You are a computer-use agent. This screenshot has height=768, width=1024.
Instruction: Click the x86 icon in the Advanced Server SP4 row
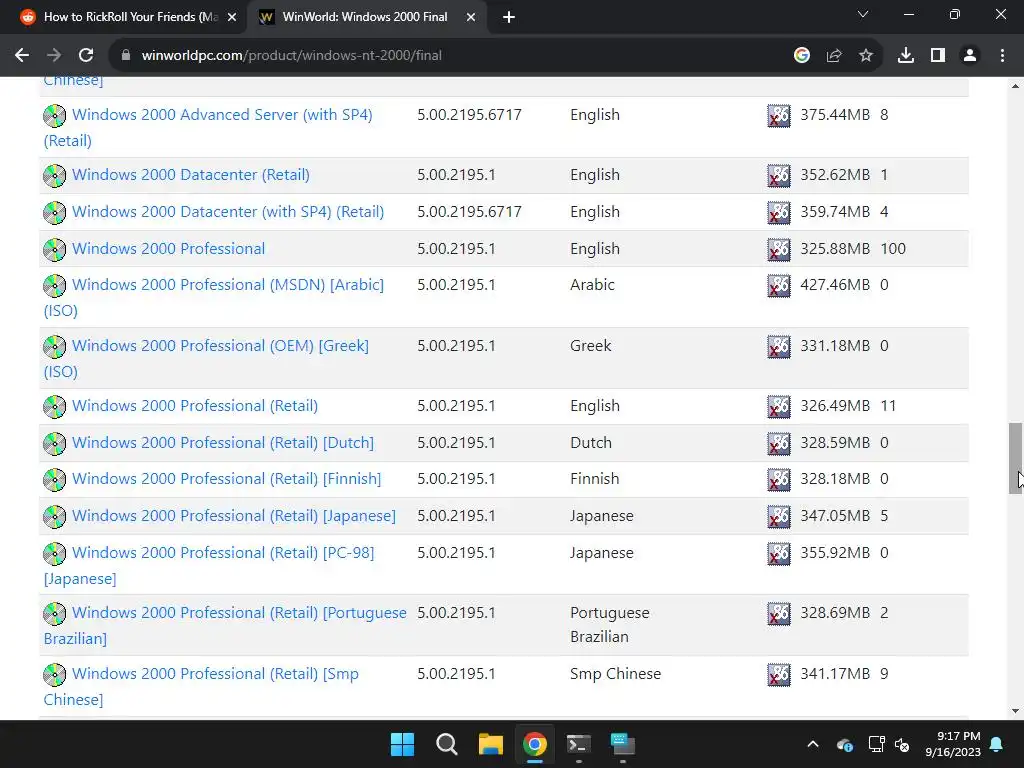click(778, 116)
